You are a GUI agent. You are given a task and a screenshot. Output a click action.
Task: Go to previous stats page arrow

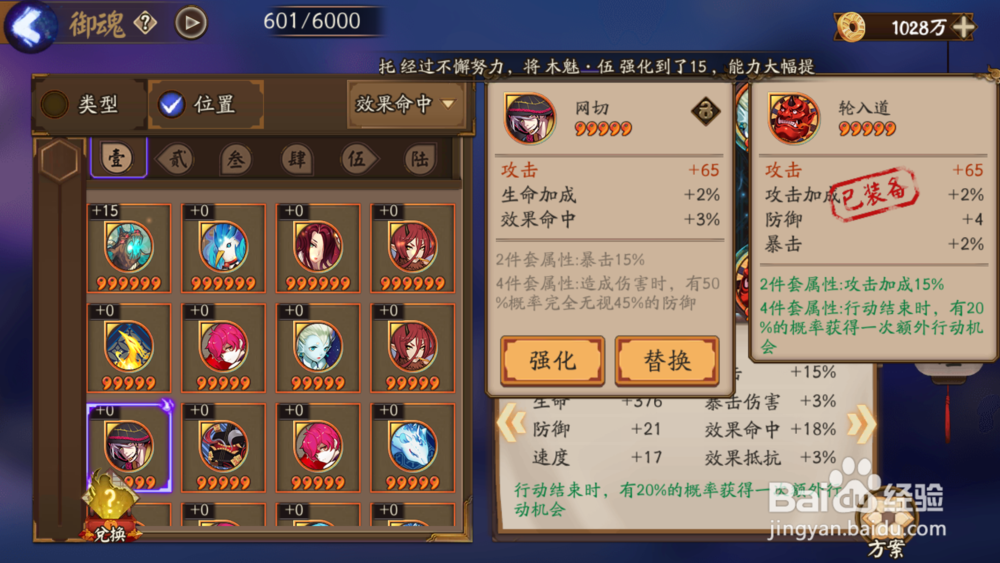pos(511,423)
